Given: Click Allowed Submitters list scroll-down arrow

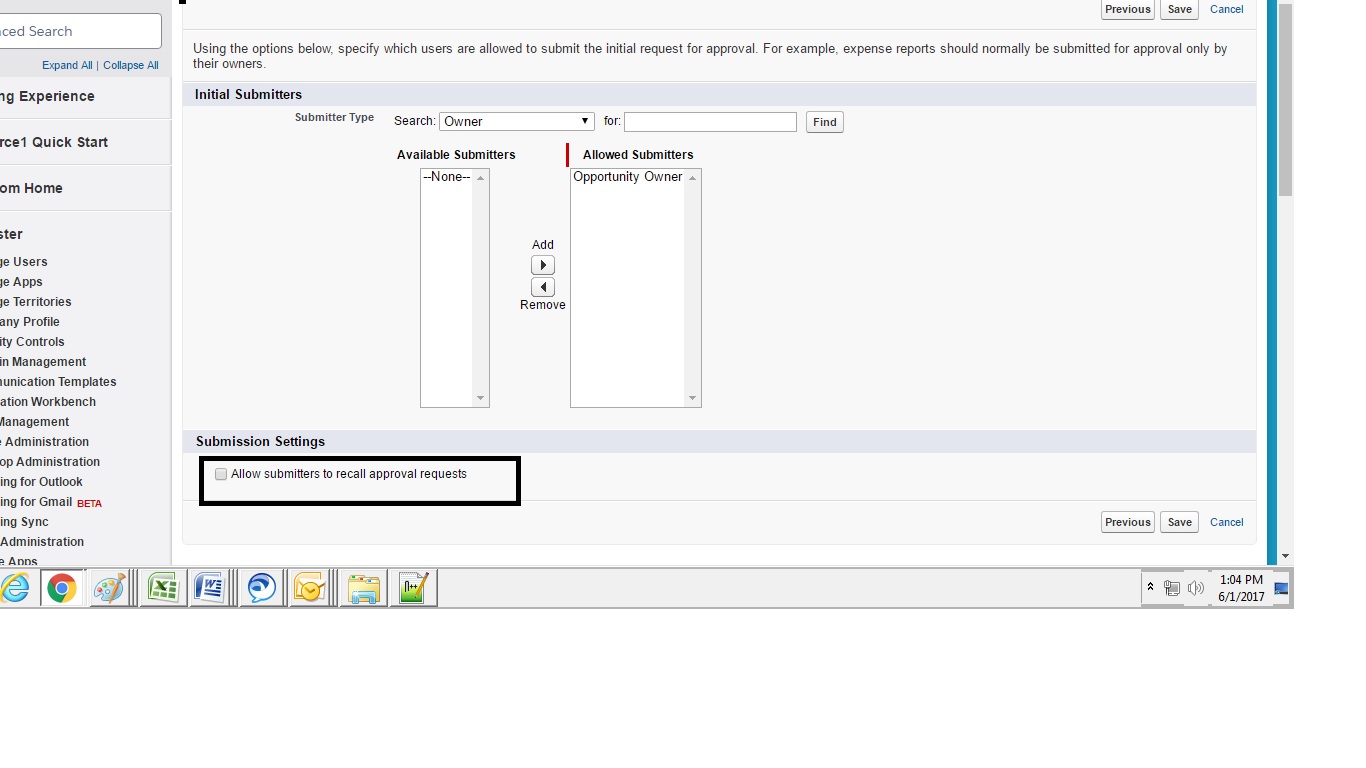Looking at the screenshot, I should 692,398.
